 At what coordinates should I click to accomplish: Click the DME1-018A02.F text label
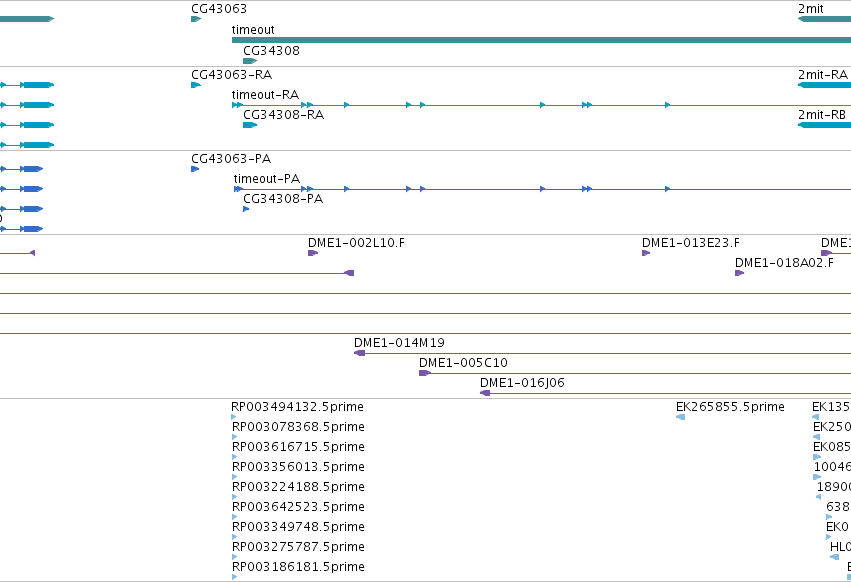click(x=784, y=263)
